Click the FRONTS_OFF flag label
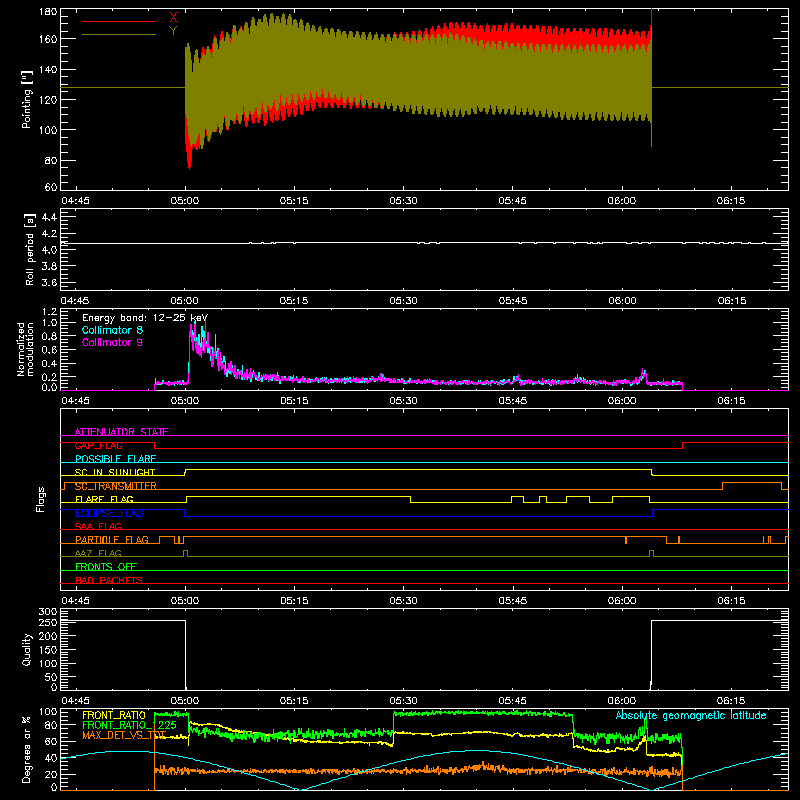This screenshot has width=800, height=800. pyautogui.click(x=106, y=566)
